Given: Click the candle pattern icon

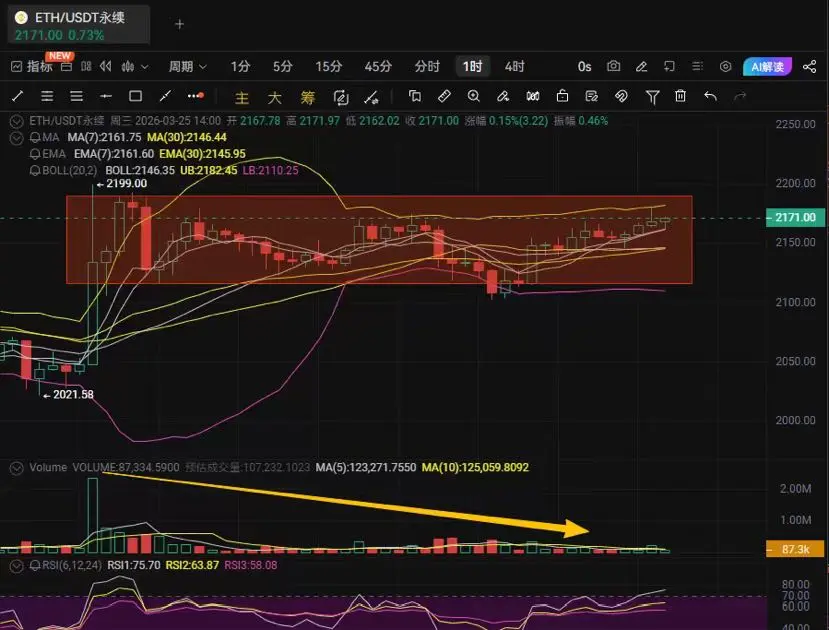Looking at the screenshot, I should [533, 96].
